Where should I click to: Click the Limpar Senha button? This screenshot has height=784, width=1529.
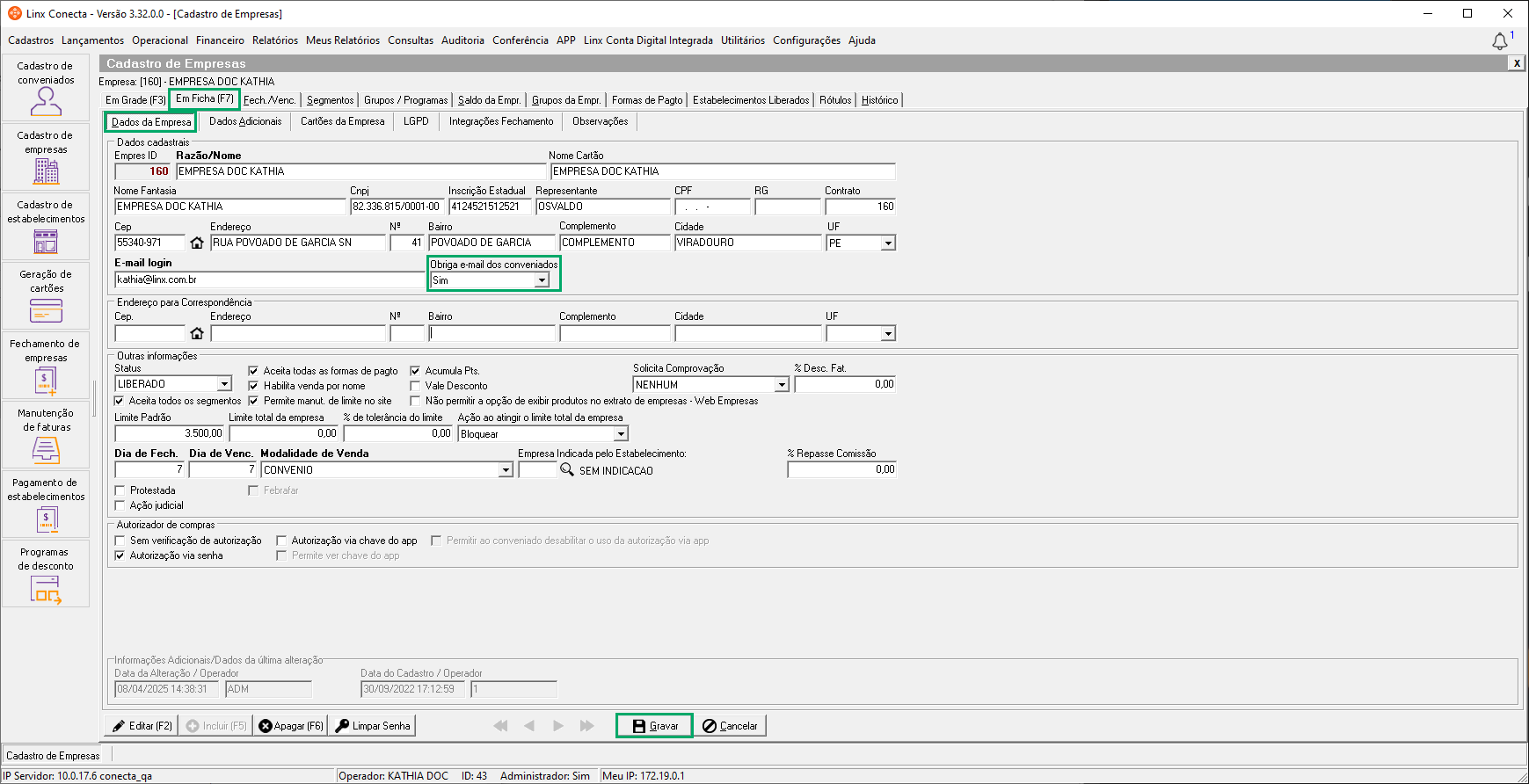373,726
